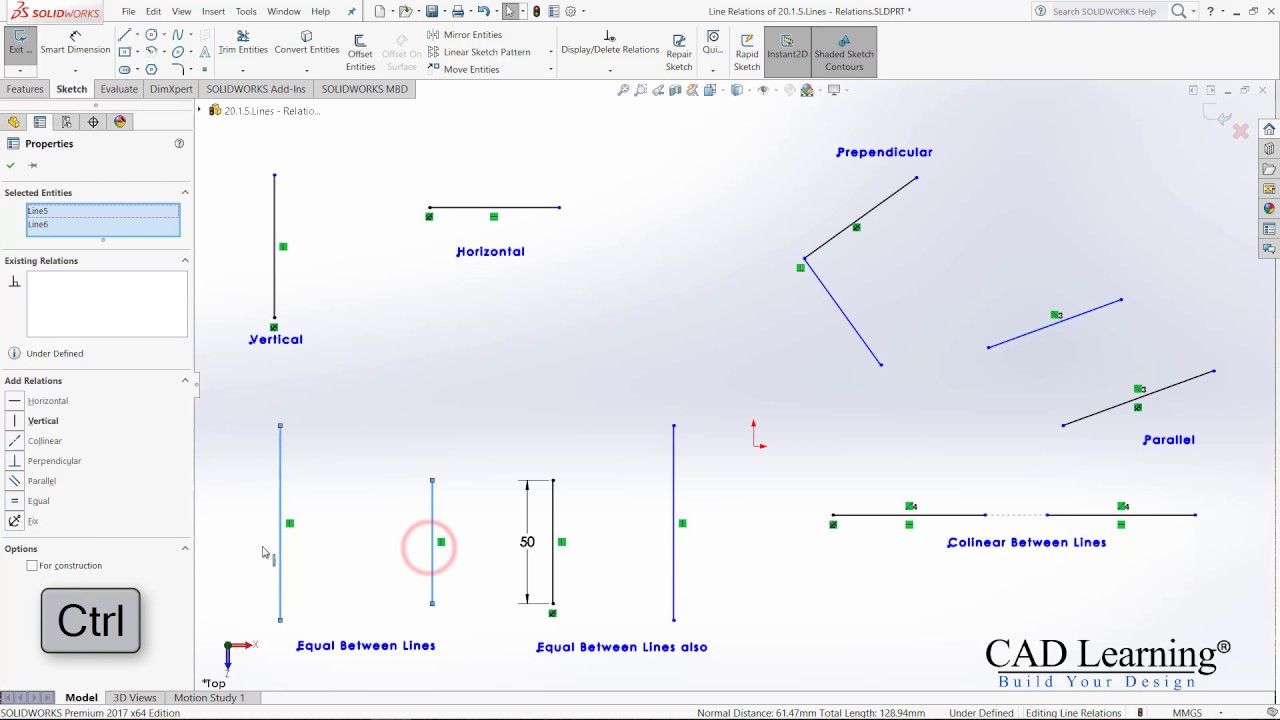Click Mirror Entities
The height and width of the screenshot is (720, 1280).
pos(465,35)
